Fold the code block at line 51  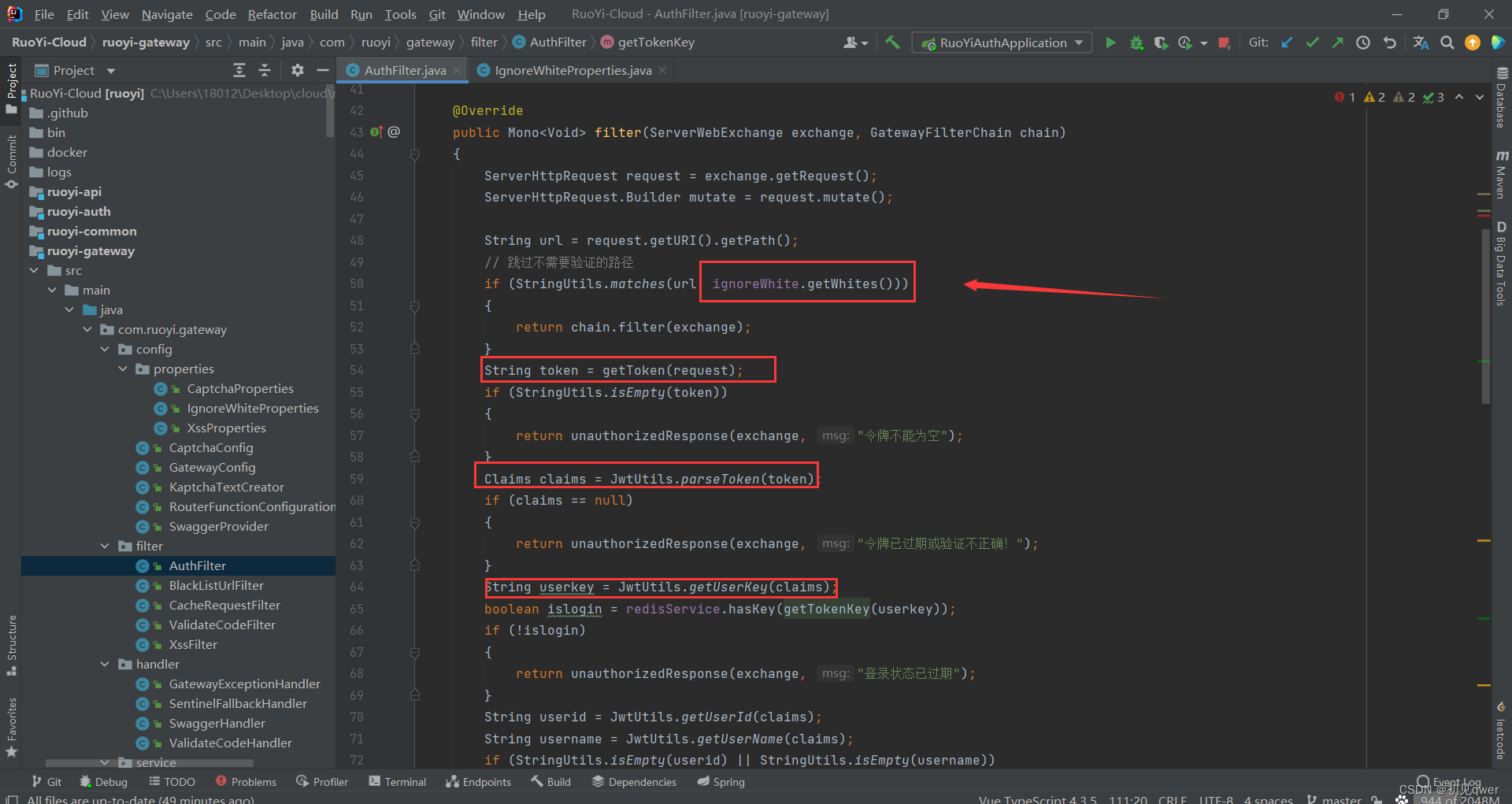[414, 306]
